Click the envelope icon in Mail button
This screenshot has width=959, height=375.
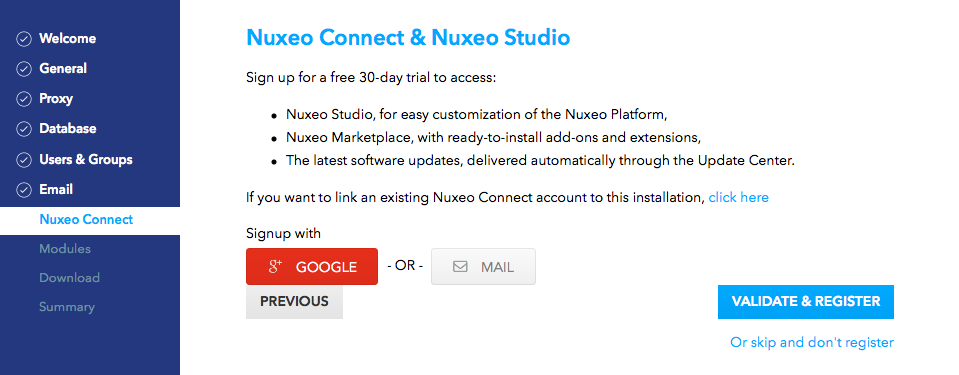[x=460, y=267]
